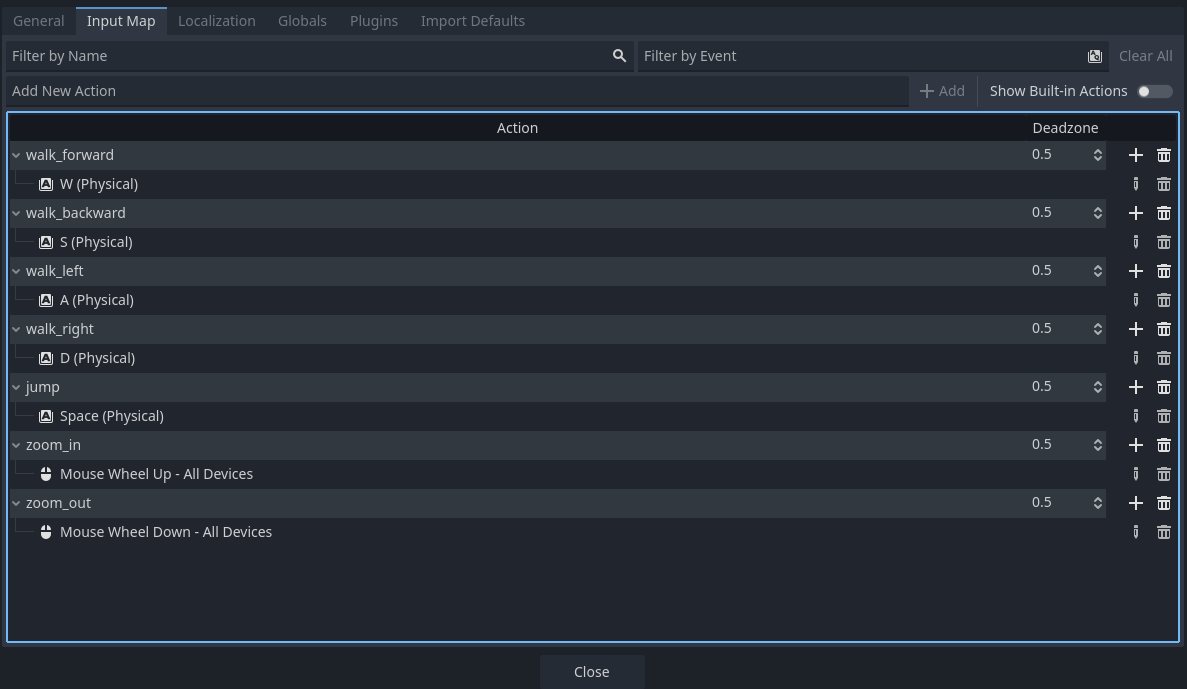The height and width of the screenshot is (689, 1187).
Task: Adjust zoom_out deadzone stepper arrows
Action: coord(1098,504)
